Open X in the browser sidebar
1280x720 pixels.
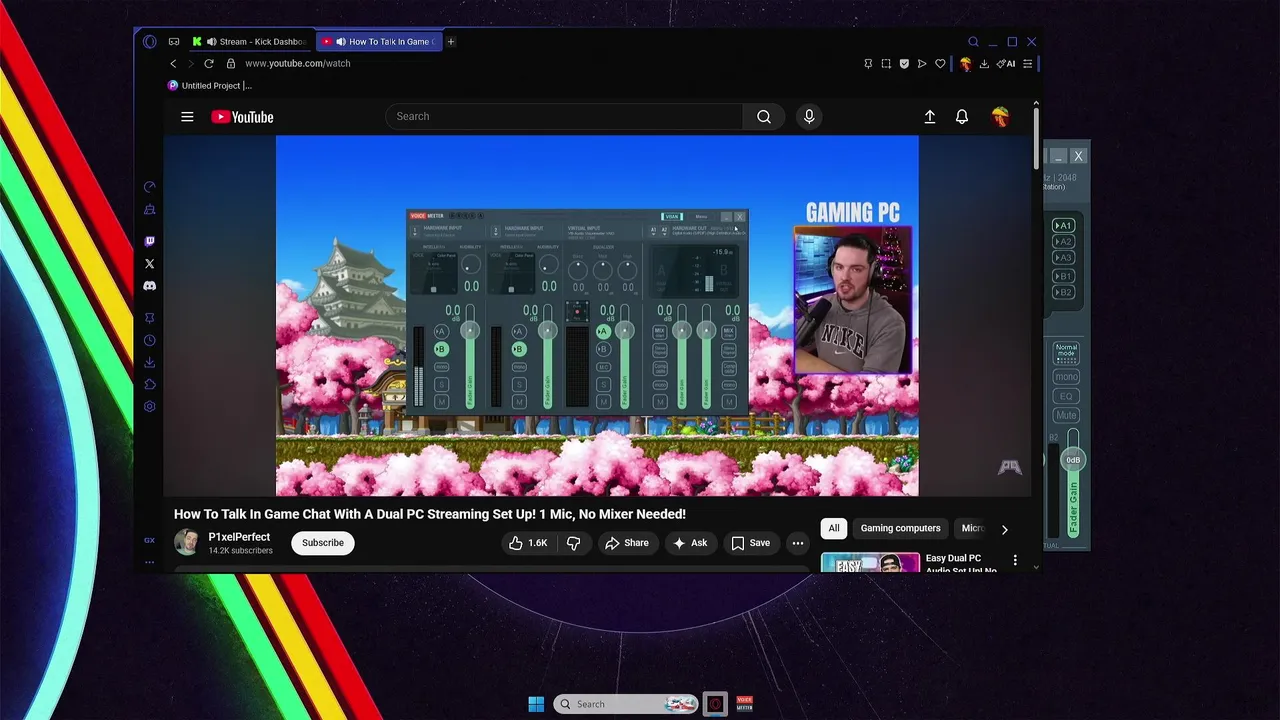(150, 264)
